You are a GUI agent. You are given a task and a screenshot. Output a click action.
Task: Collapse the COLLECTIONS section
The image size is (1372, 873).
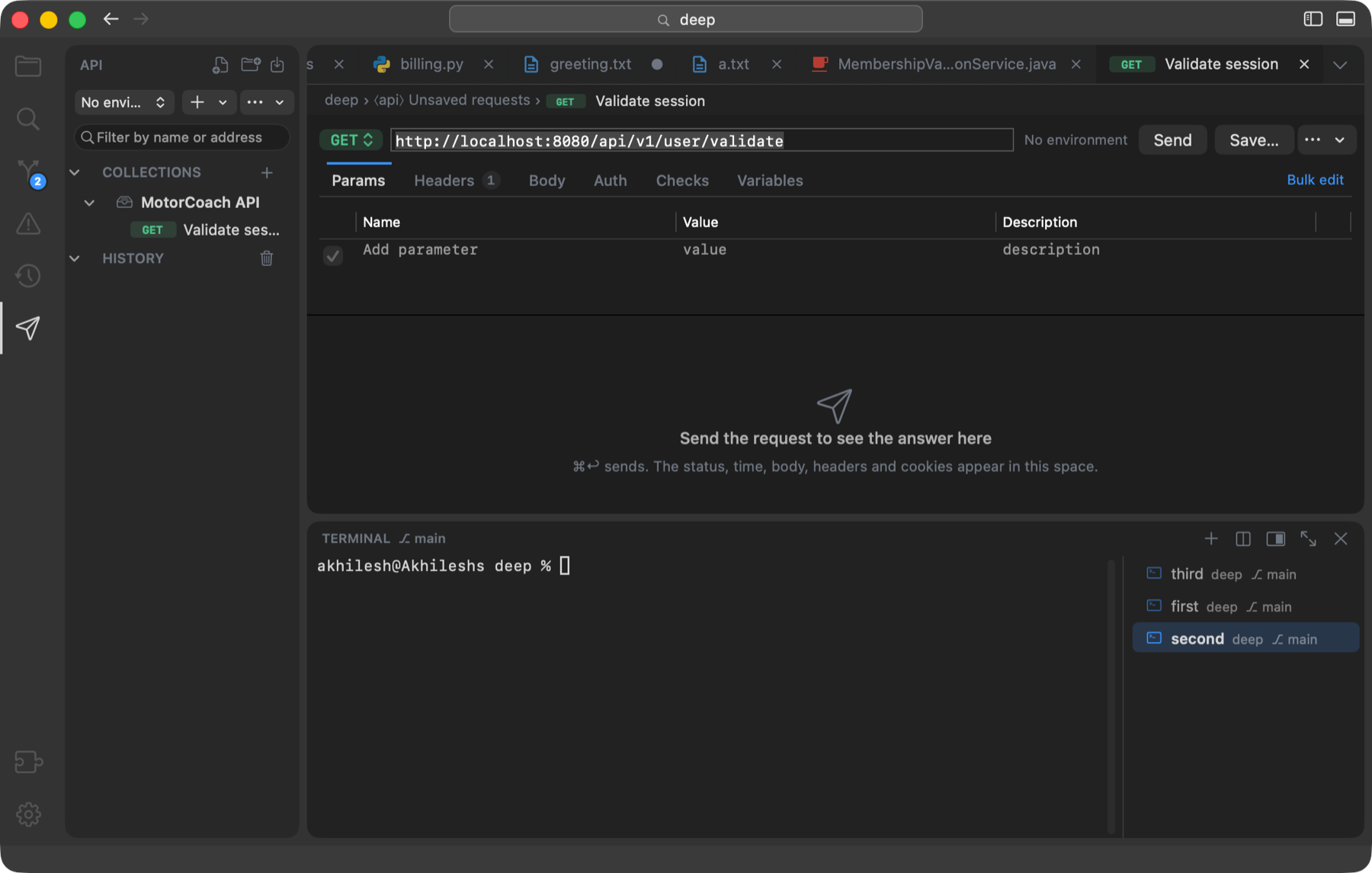point(75,172)
